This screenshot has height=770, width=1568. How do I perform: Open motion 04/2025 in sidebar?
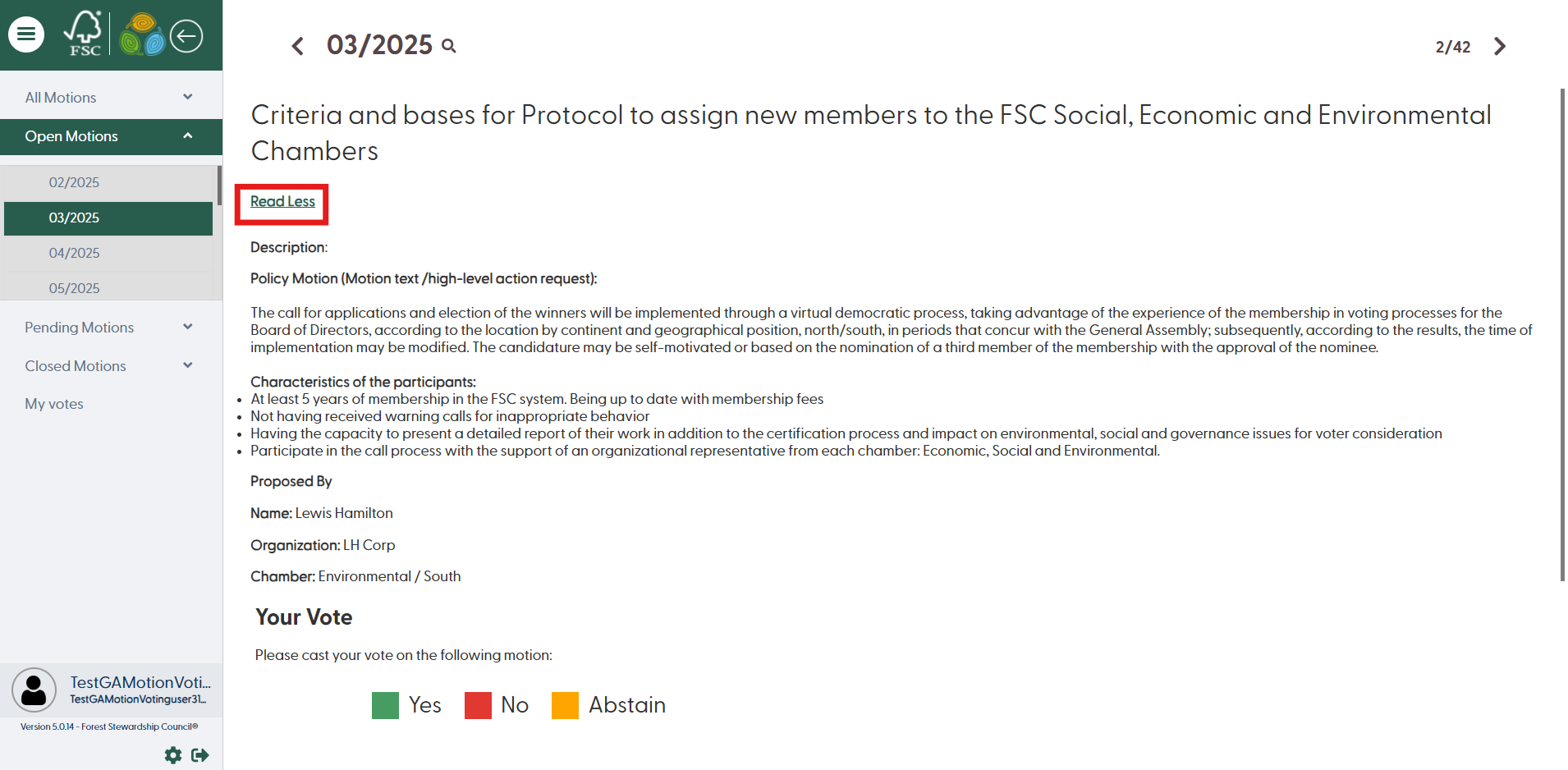pyautogui.click(x=75, y=253)
